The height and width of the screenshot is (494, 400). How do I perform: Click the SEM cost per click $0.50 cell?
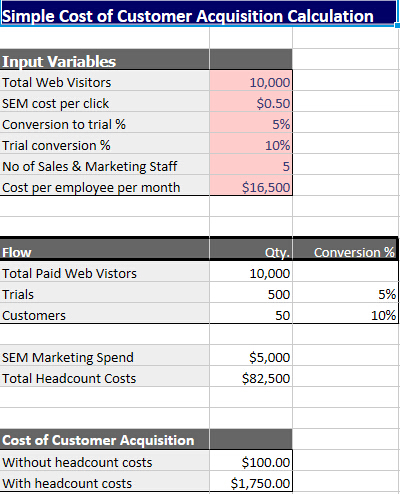pyautogui.click(x=251, y=101)
